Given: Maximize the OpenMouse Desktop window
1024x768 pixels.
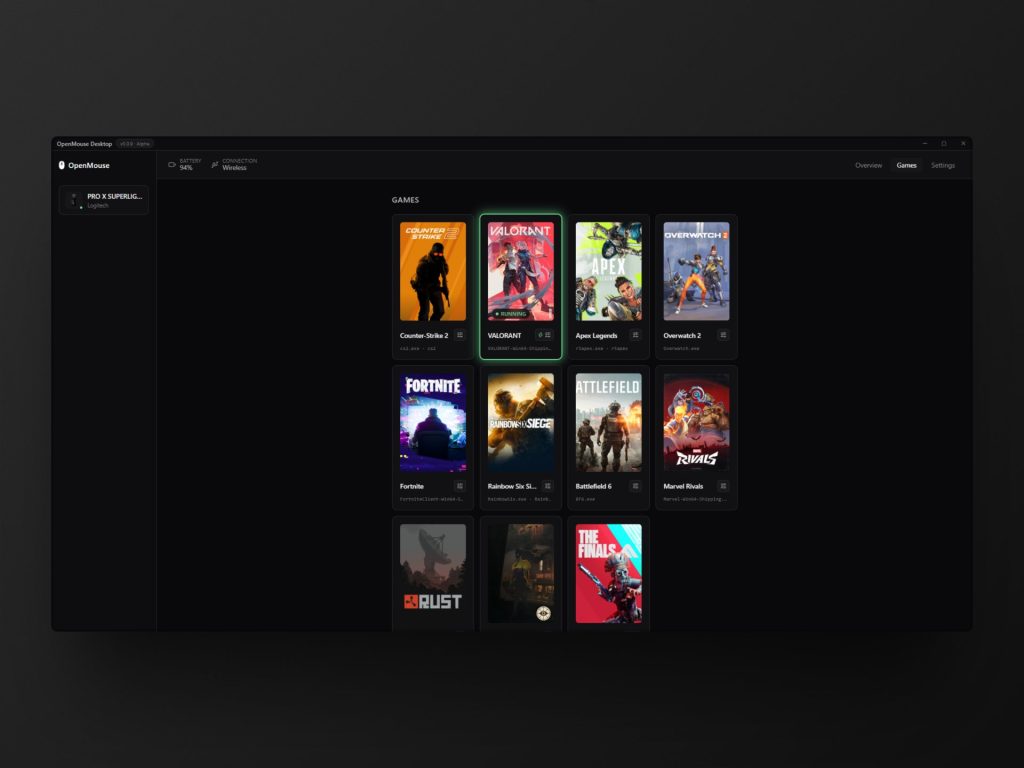Looking at the screenshot, I should tap(944, 144).
